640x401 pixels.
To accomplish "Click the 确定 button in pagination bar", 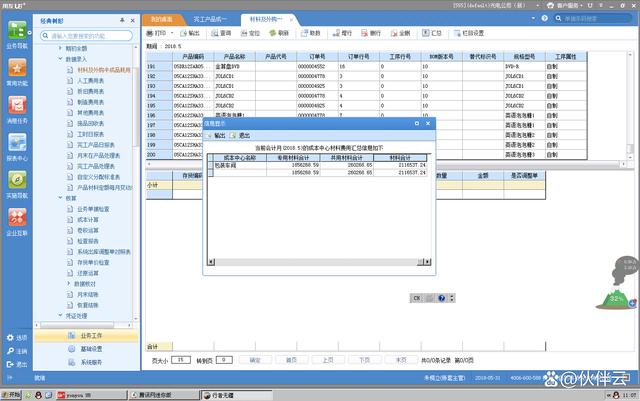I will (x=254, y=358).
